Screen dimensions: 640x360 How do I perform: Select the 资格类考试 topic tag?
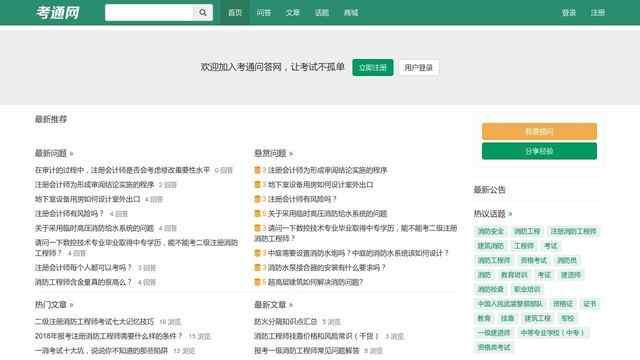click(494, 347)
